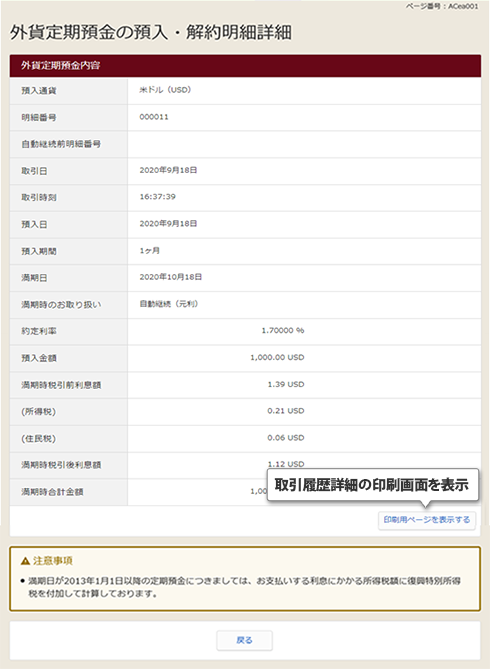Click the 所得税 value 0.21 USD

(286, 411)
